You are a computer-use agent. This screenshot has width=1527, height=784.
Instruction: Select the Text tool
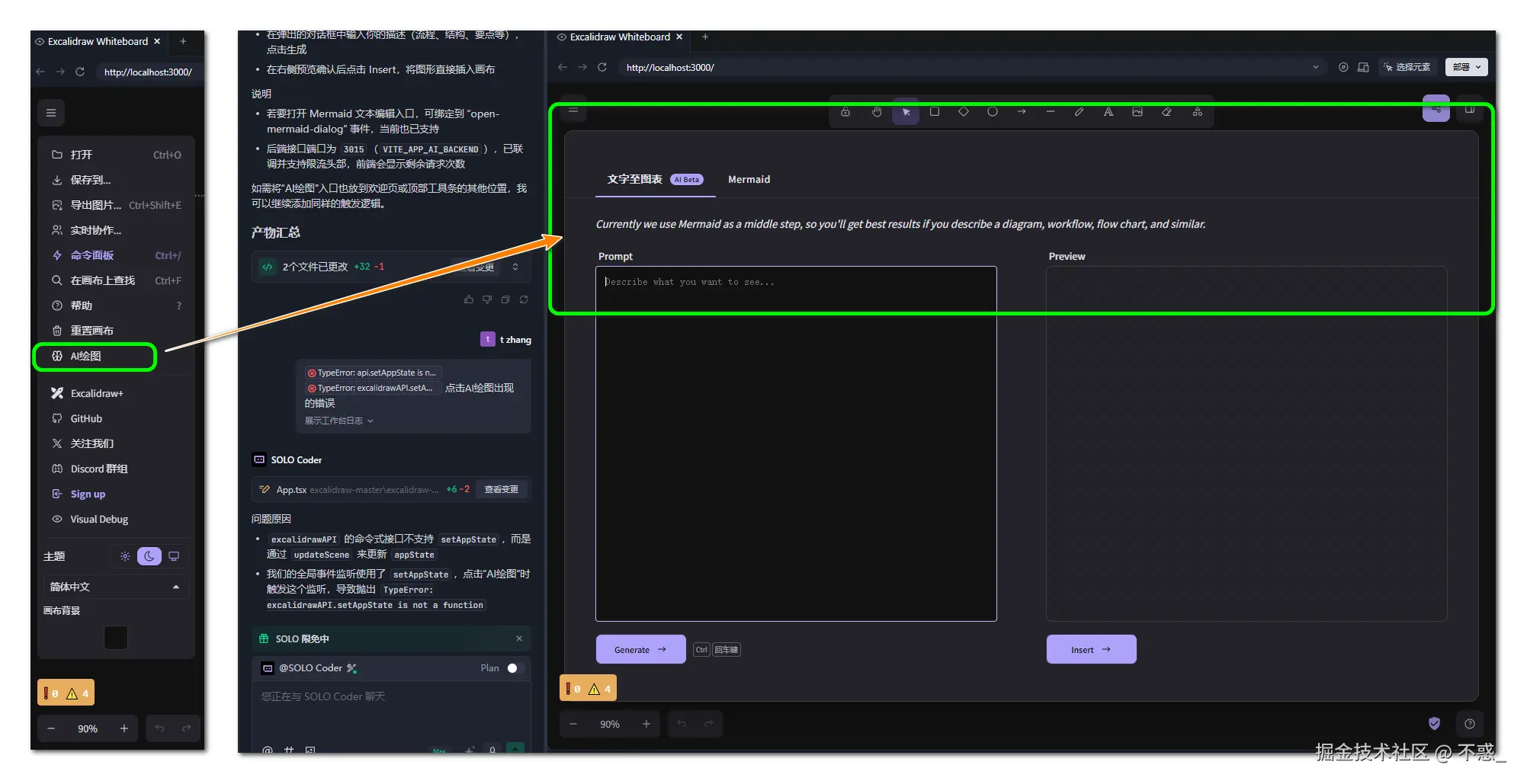(1108, 112)
